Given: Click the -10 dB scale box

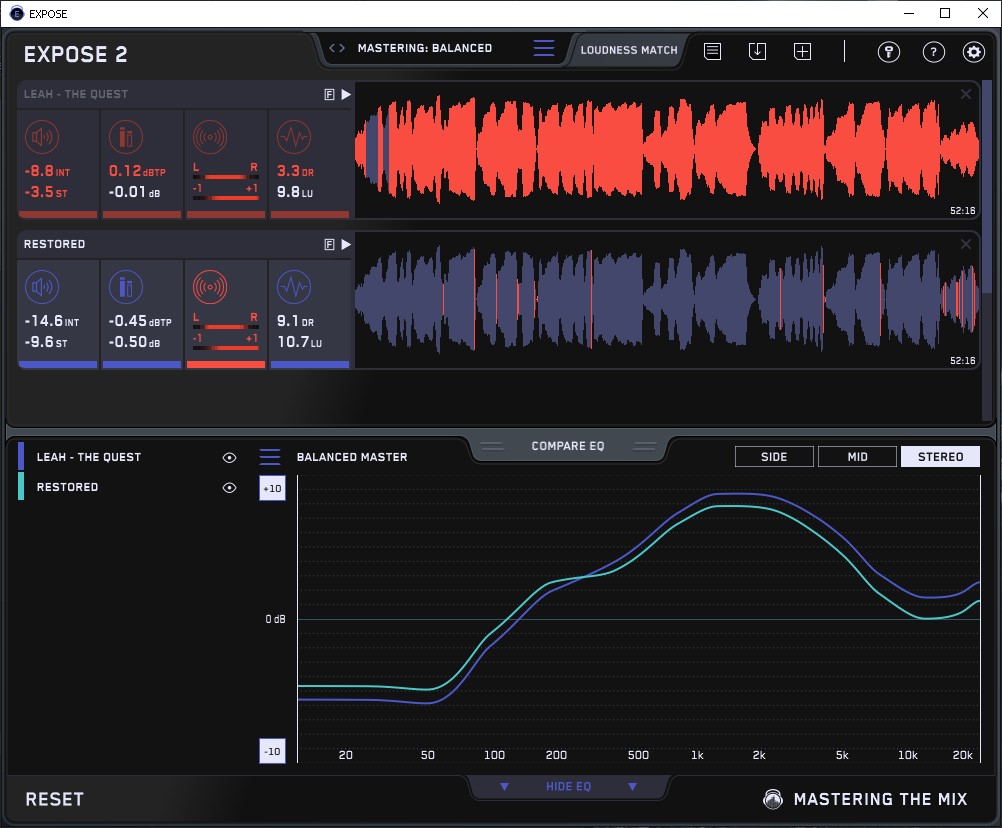Looking at the screenshot, I should (272, 751).
